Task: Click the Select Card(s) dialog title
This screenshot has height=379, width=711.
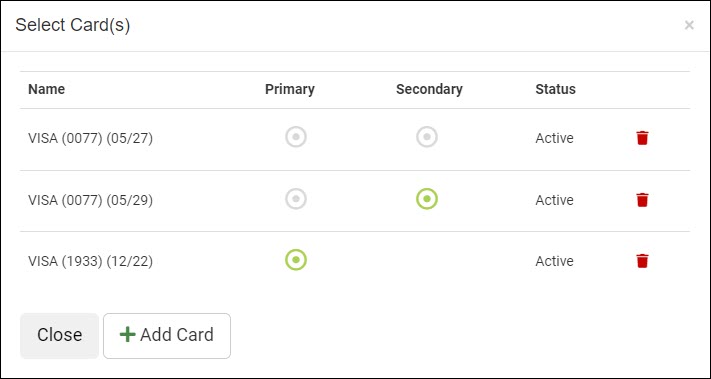Action: [73, 25]
